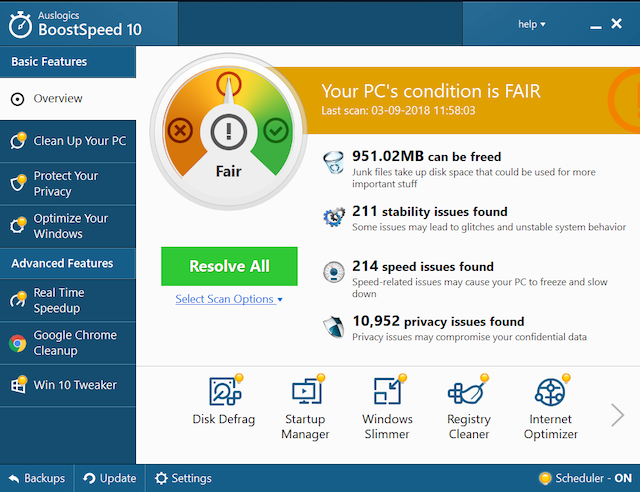Screen dimensions: 640x492
Task: Click the Protect Your Privacy shield icon
Action: (18, 183)
